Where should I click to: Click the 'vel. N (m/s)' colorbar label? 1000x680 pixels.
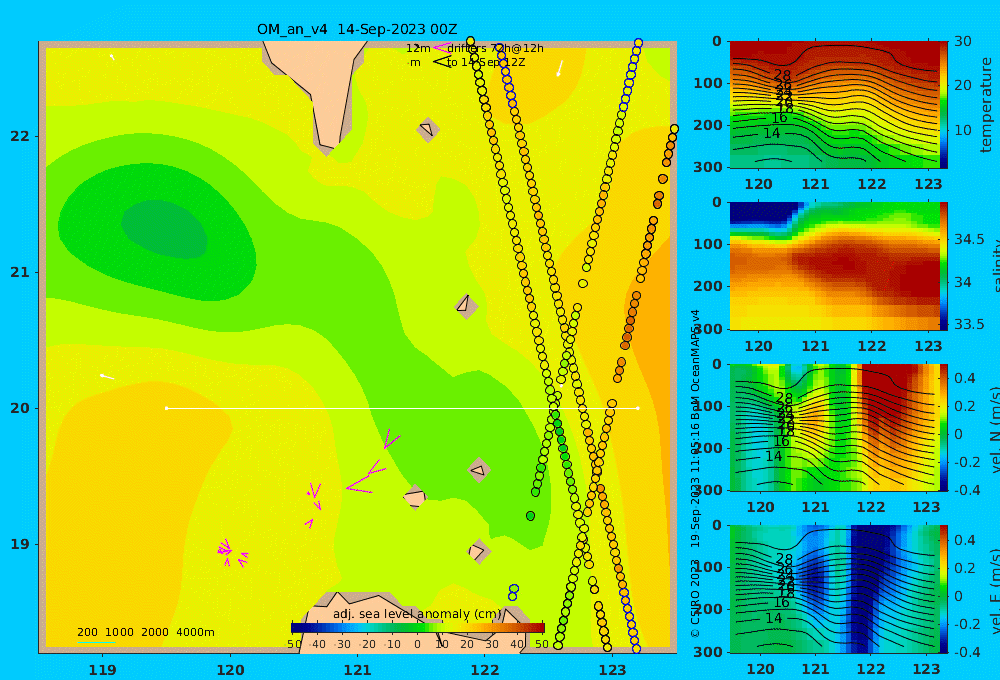(x=994, y=431)
